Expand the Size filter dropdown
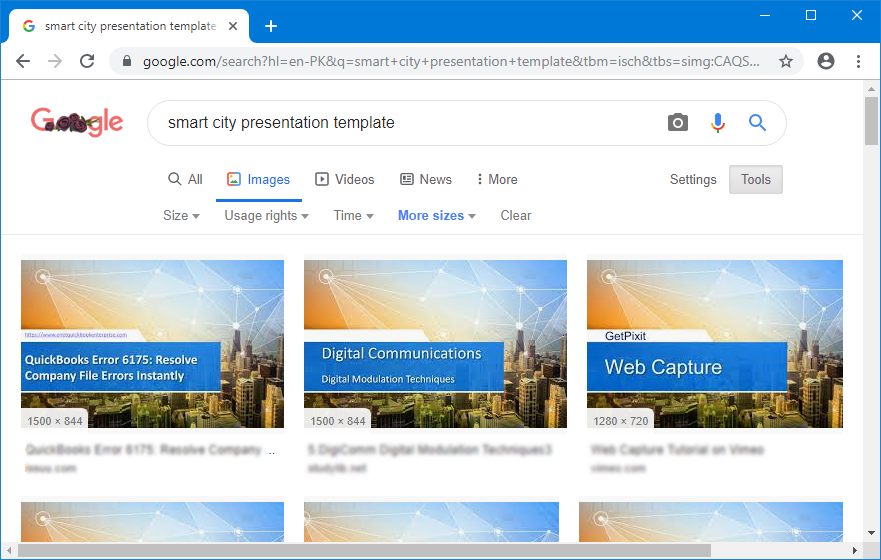Screen dimensions: 881x560 (x=181, y=215)
